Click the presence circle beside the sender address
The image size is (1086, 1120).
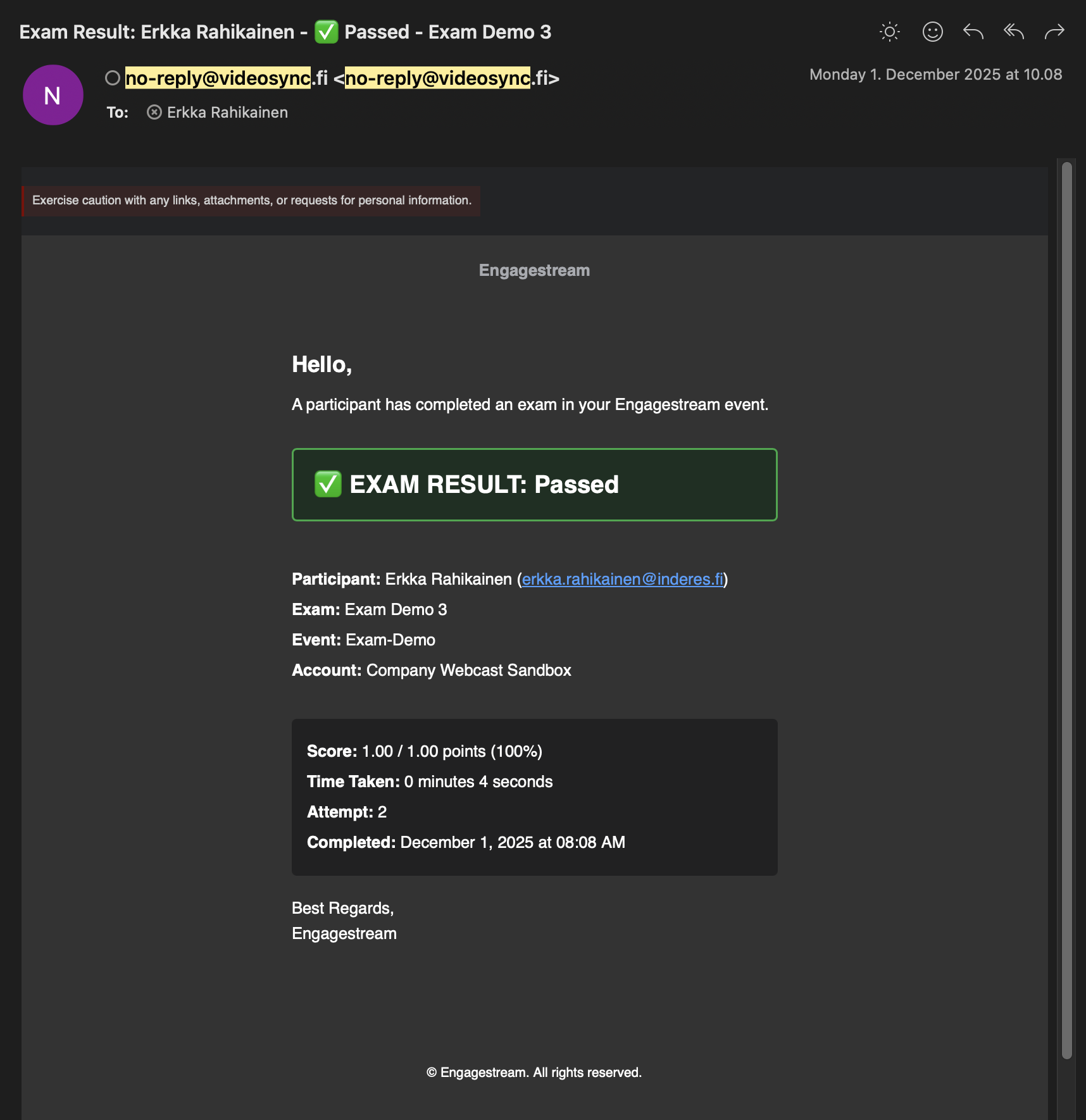pos(113,78)
